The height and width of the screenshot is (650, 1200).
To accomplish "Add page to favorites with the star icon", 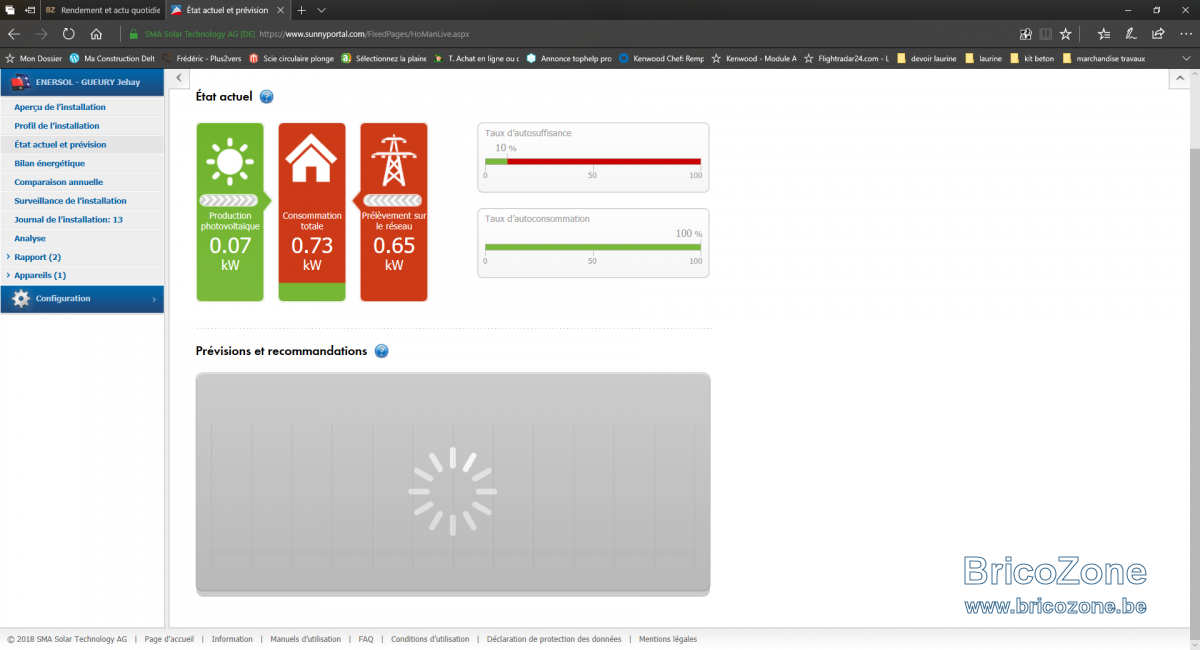I will pyautogui.click(x=1066, y=33).
